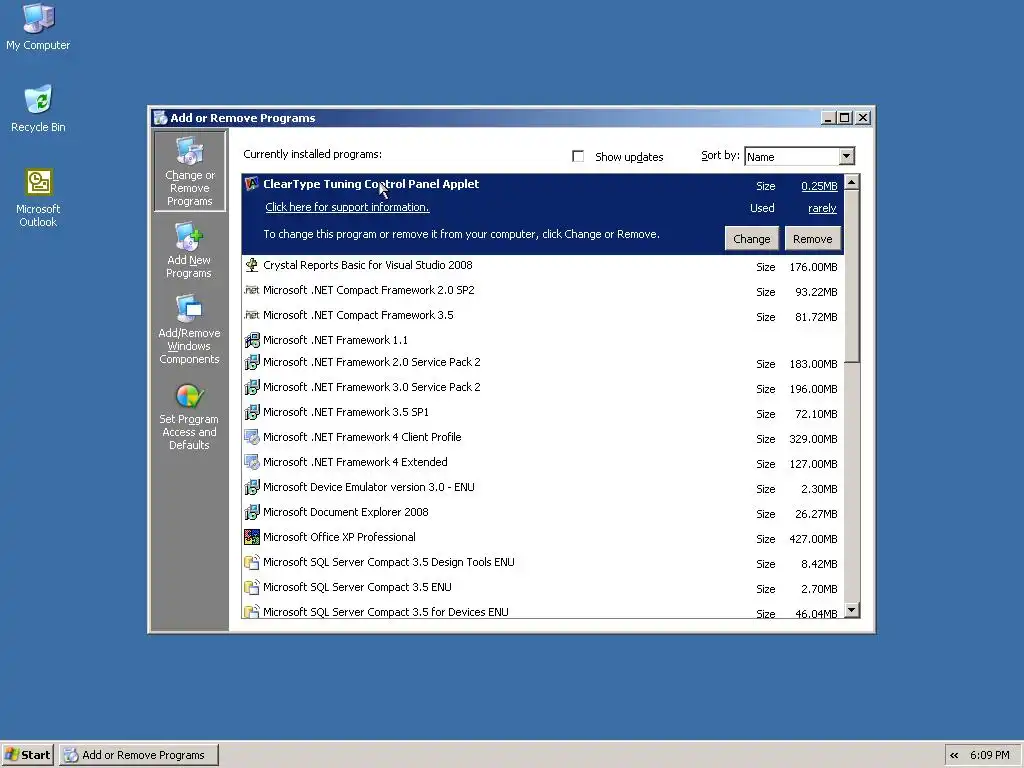Click the SQL Server Compact 3.5 ENU icon
1024x768 pixels.
[251, 587]
